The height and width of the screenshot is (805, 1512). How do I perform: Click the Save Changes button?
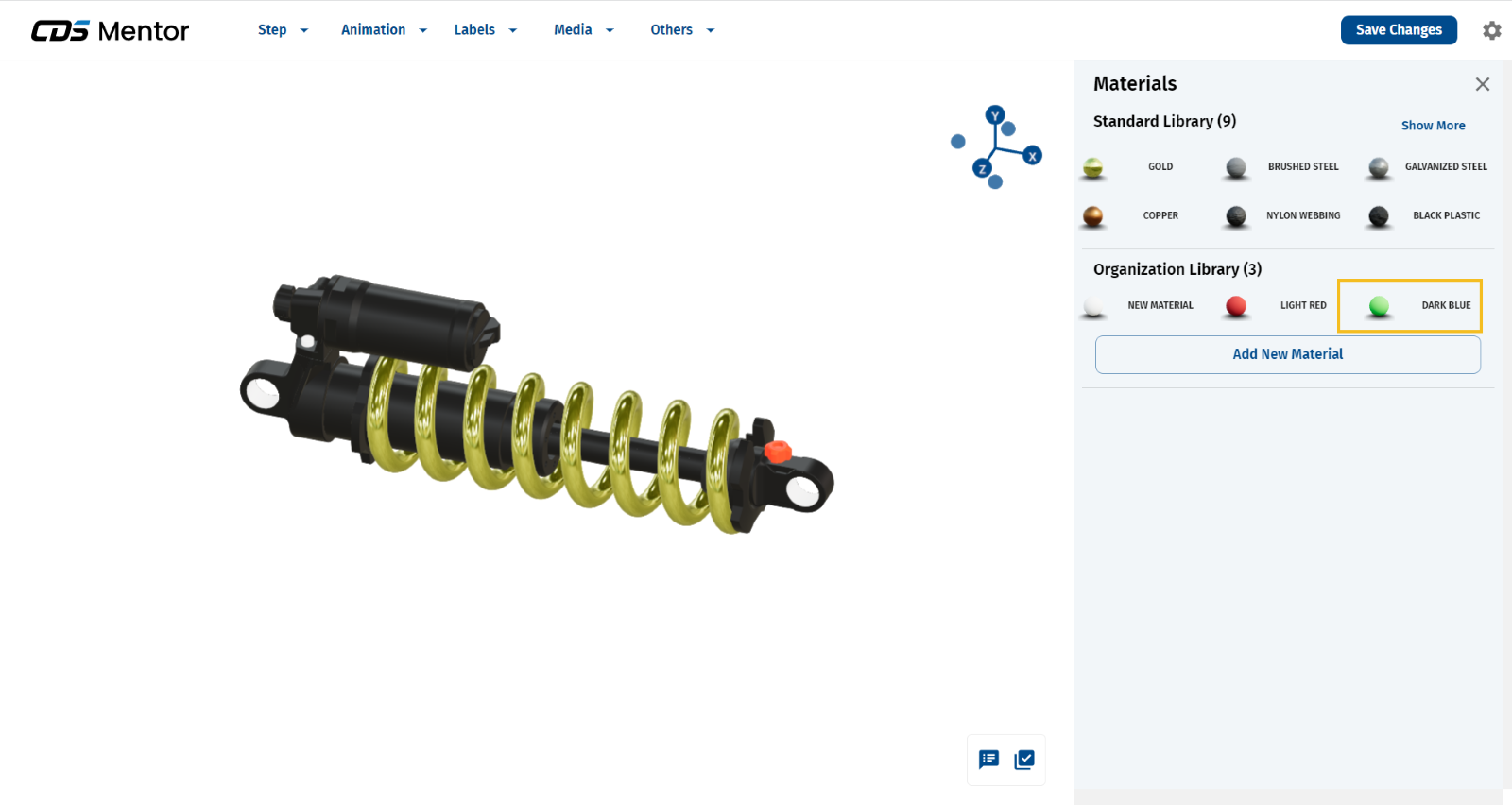click(1398, 30)
